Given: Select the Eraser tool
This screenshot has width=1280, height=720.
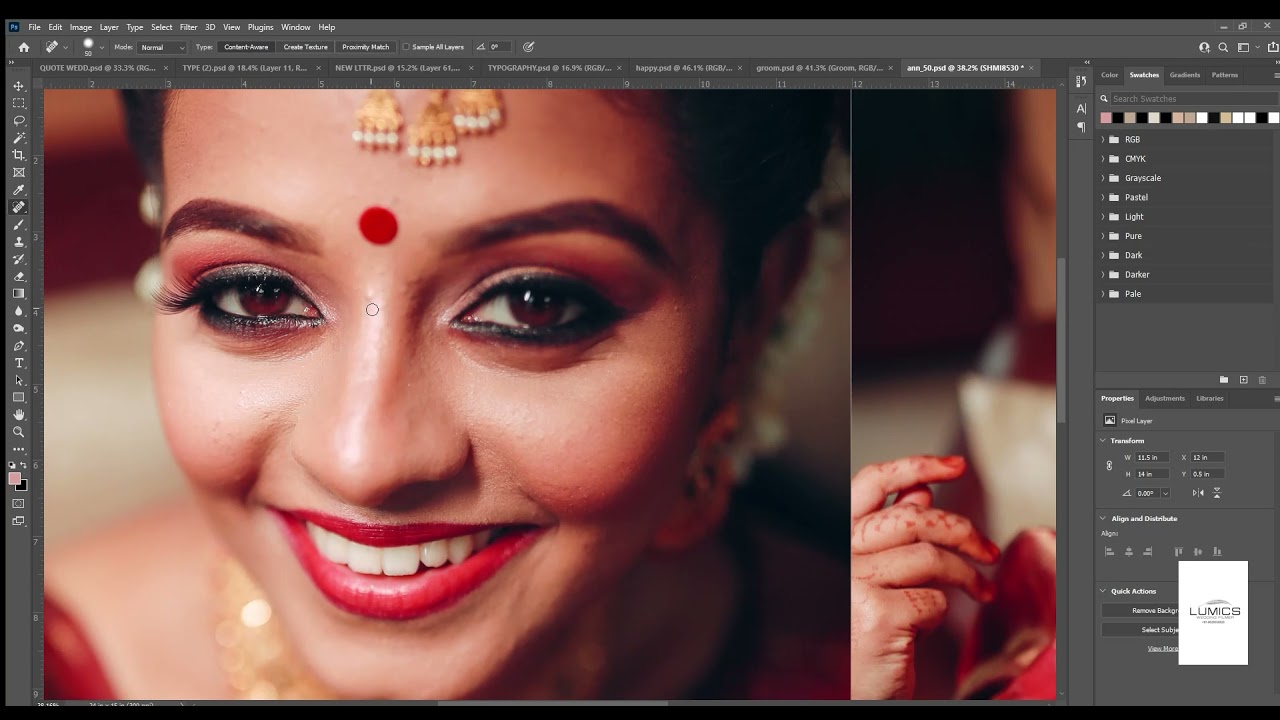Looking at the screenshot, I should [x=18, y=276].
